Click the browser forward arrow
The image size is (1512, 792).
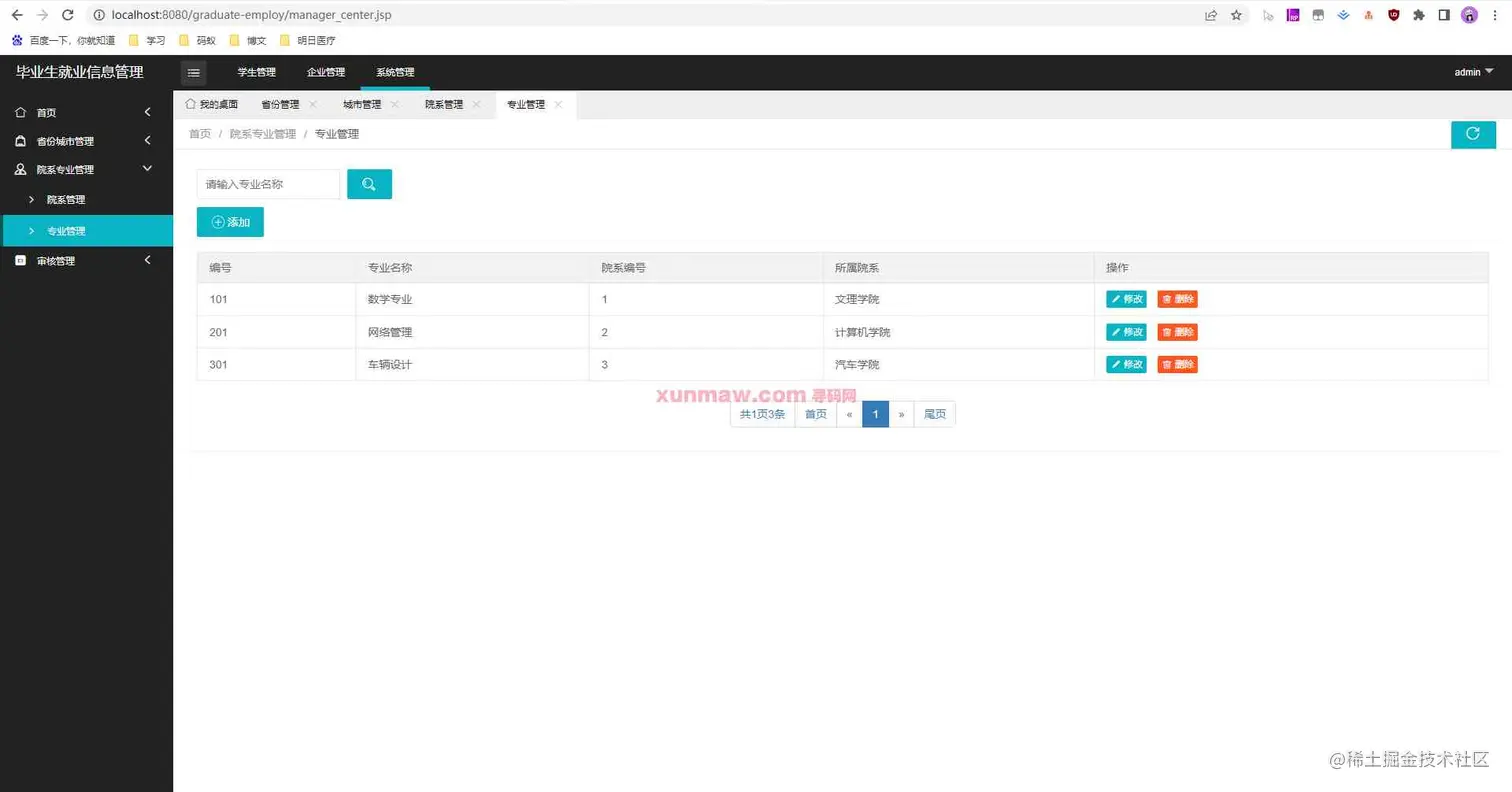tap(42, 15)
